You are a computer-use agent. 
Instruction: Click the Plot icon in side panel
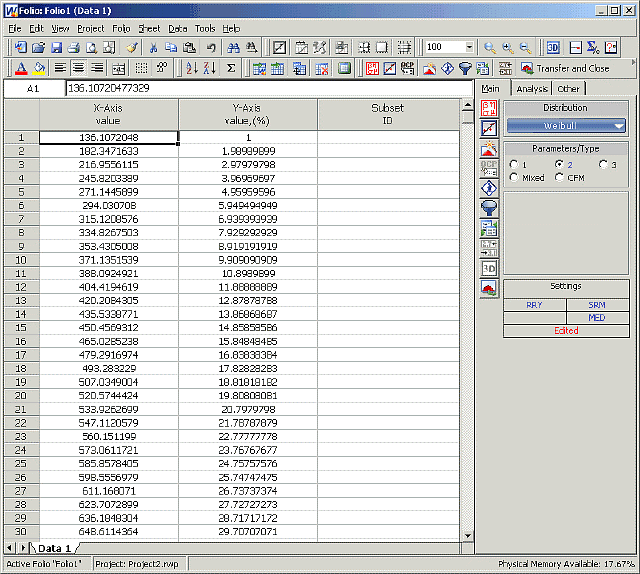[489, 128]
